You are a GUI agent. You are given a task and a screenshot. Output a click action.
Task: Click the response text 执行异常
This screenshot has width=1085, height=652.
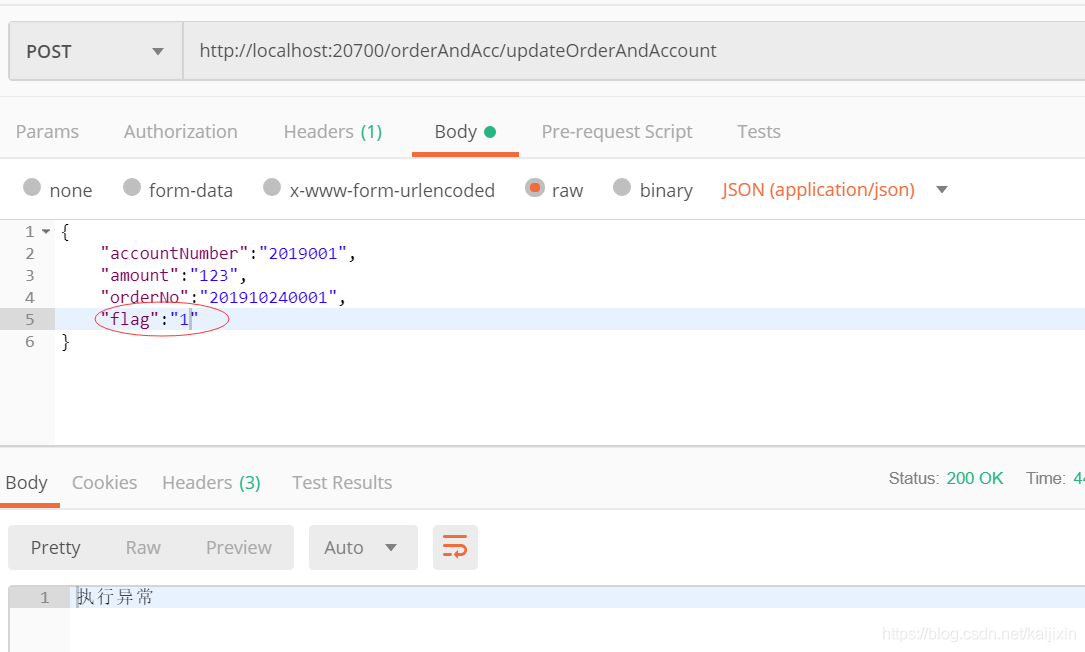pos(115,597)
